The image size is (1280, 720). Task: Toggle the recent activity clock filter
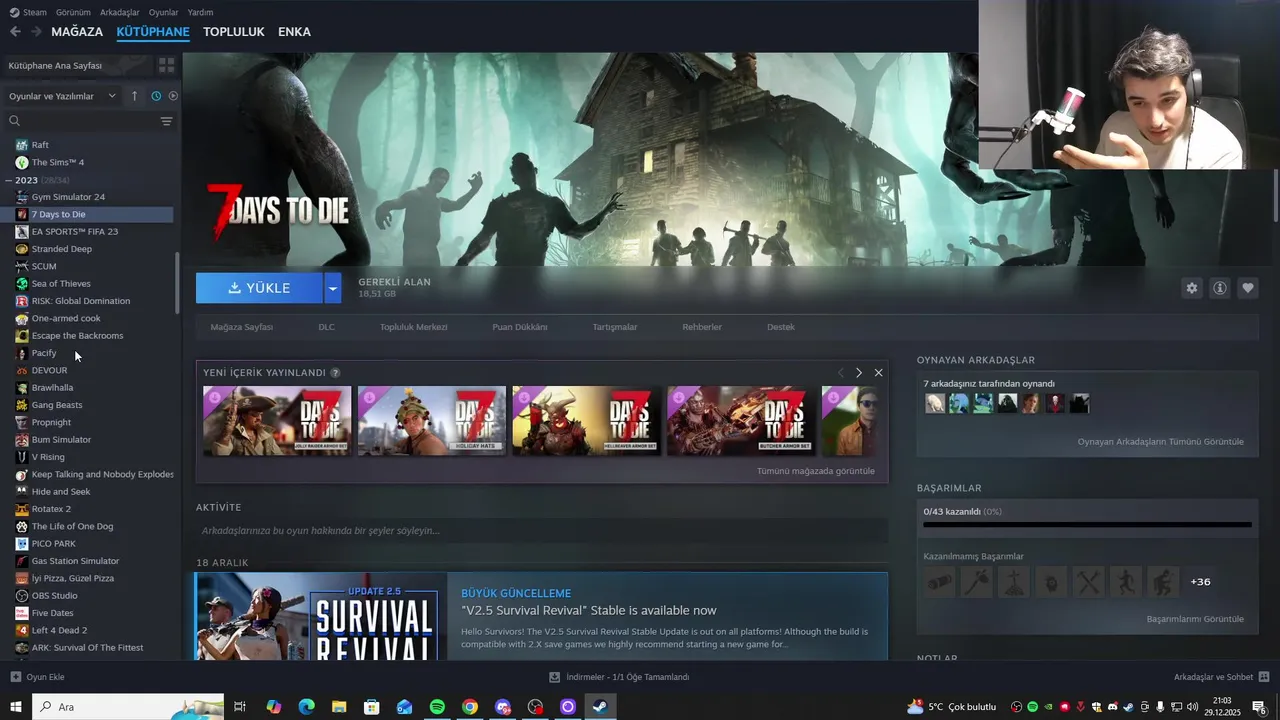(156, 96)
